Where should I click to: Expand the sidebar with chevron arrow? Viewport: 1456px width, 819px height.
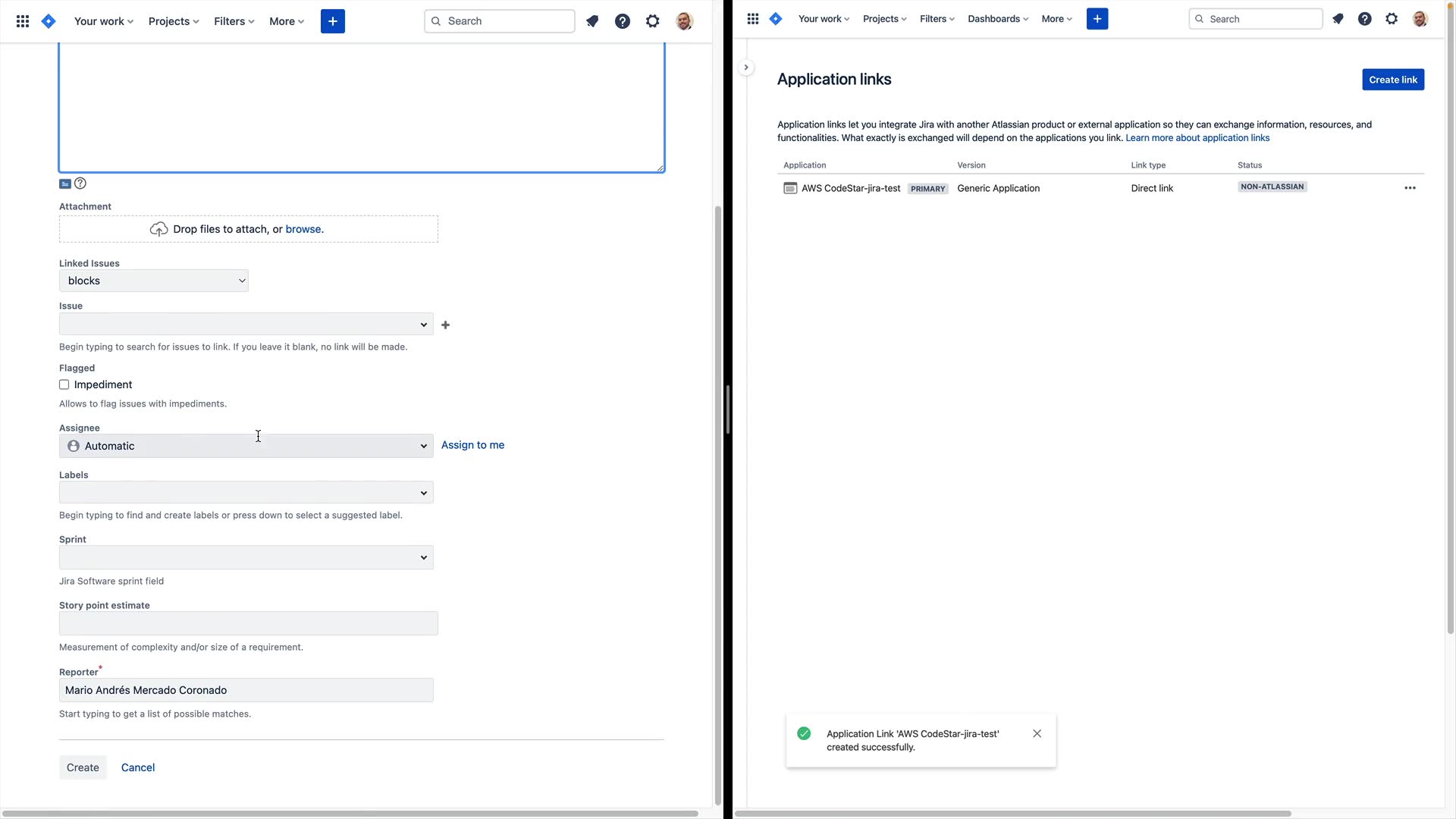[746, 67]
